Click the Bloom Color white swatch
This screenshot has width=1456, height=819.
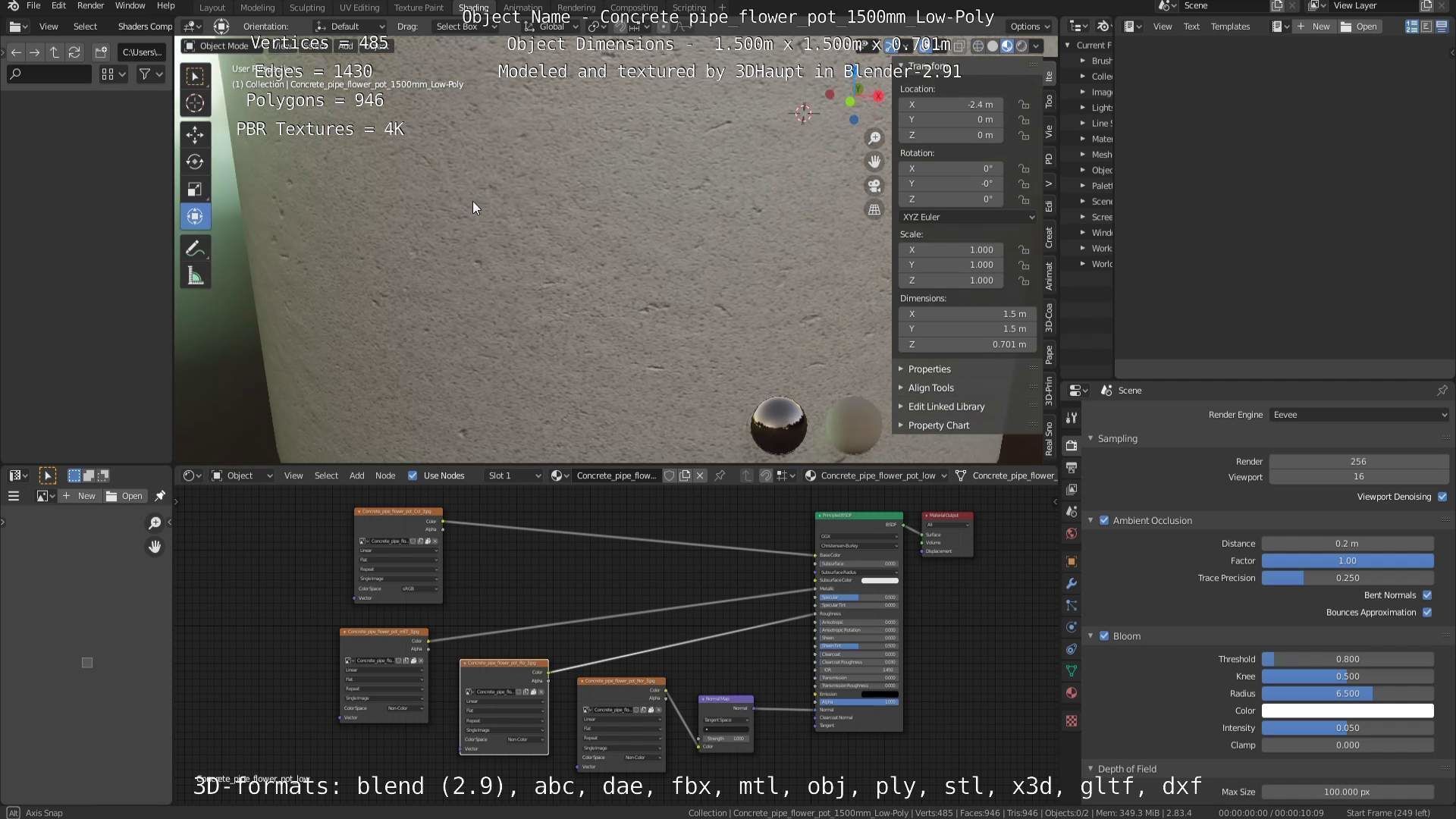[1348, 711]
